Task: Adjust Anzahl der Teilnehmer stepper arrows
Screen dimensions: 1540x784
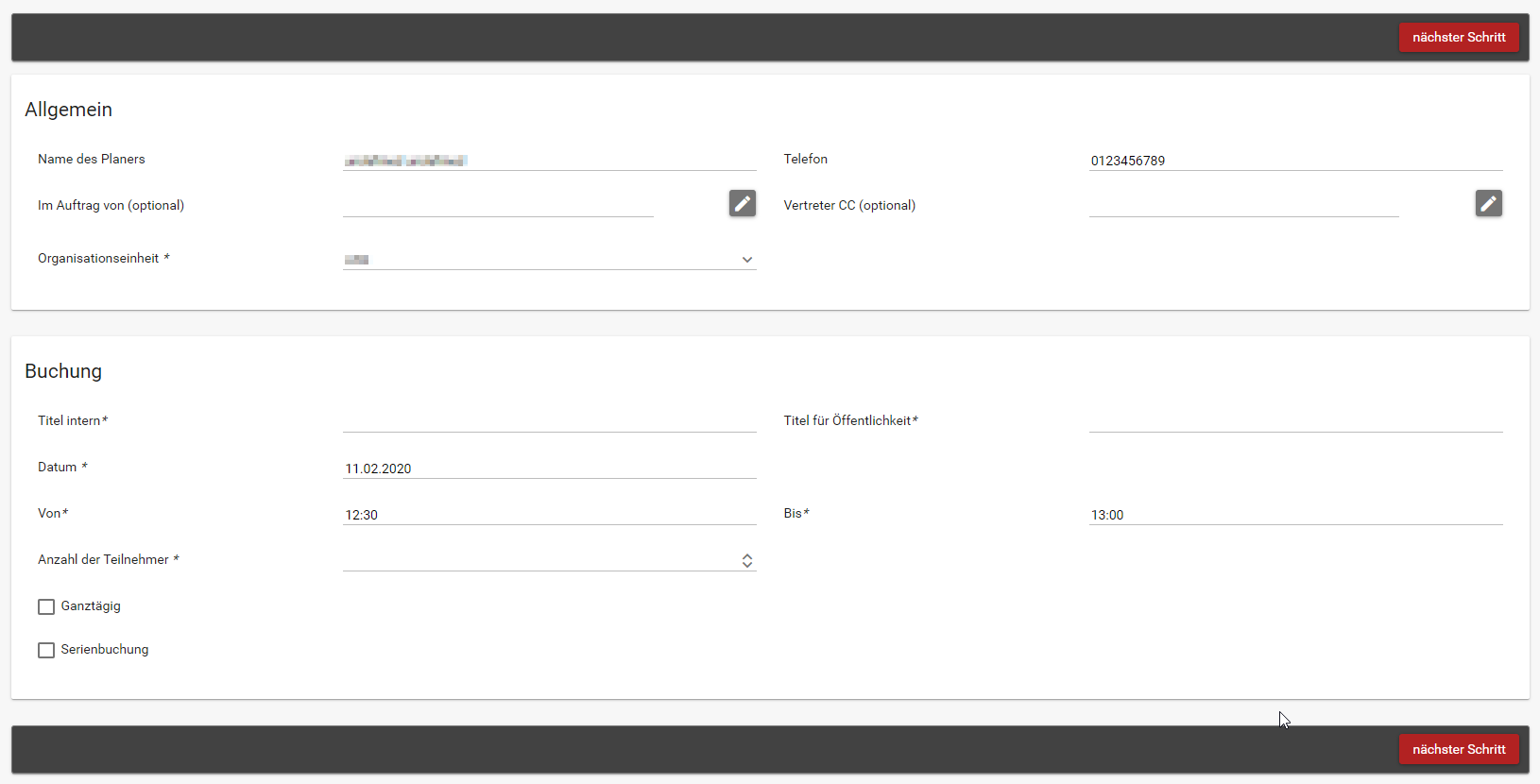Action: pos(747,561)
